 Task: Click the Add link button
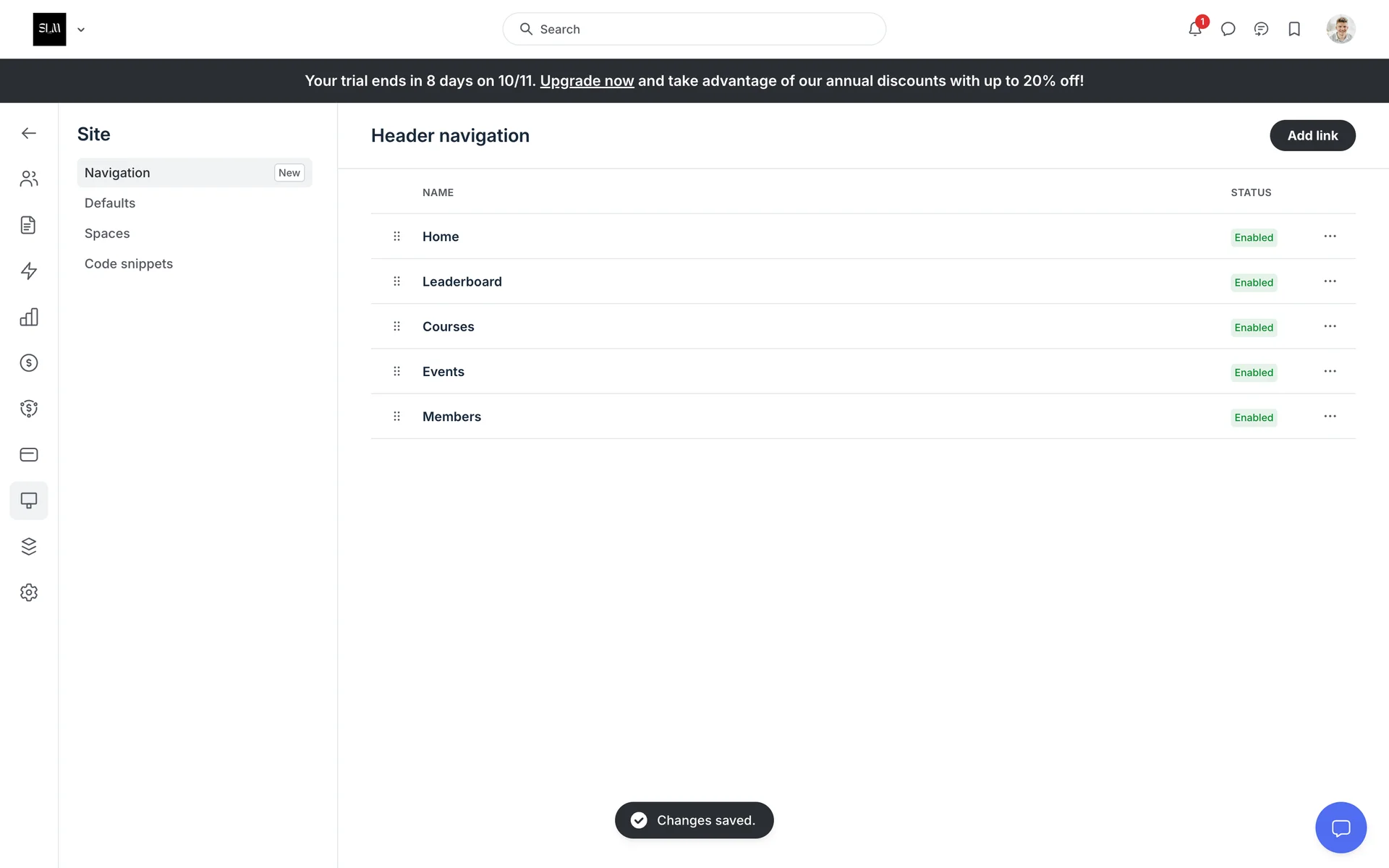click(x=1312, y=135)
